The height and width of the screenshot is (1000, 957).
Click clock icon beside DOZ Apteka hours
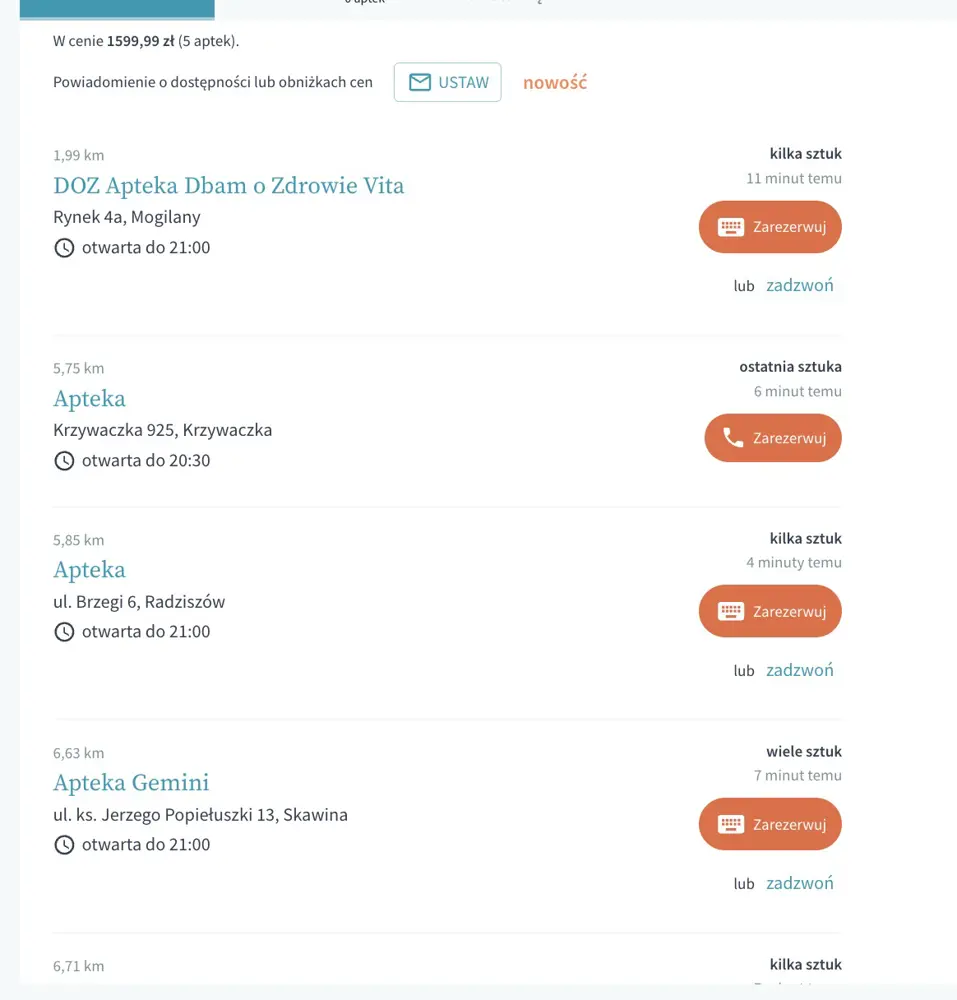point(64,247)
